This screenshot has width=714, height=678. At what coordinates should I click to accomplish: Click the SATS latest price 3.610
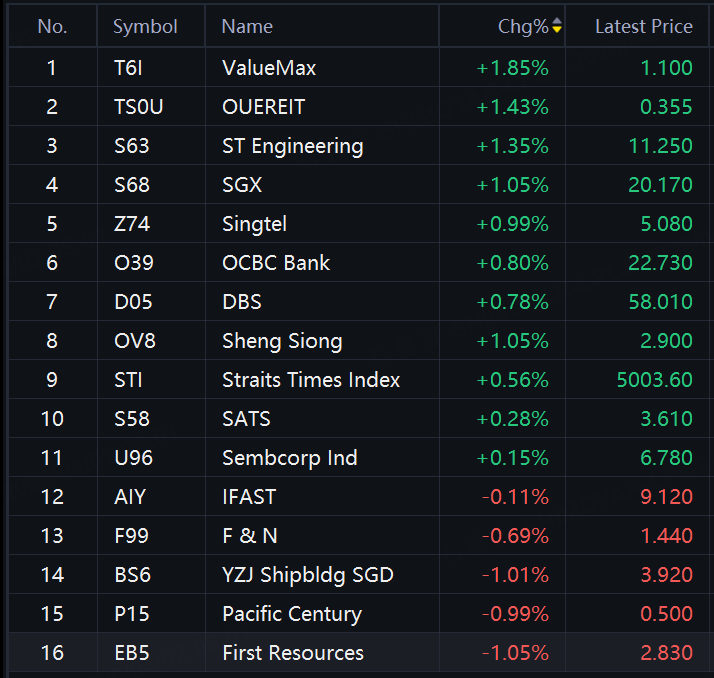point(666,419)
